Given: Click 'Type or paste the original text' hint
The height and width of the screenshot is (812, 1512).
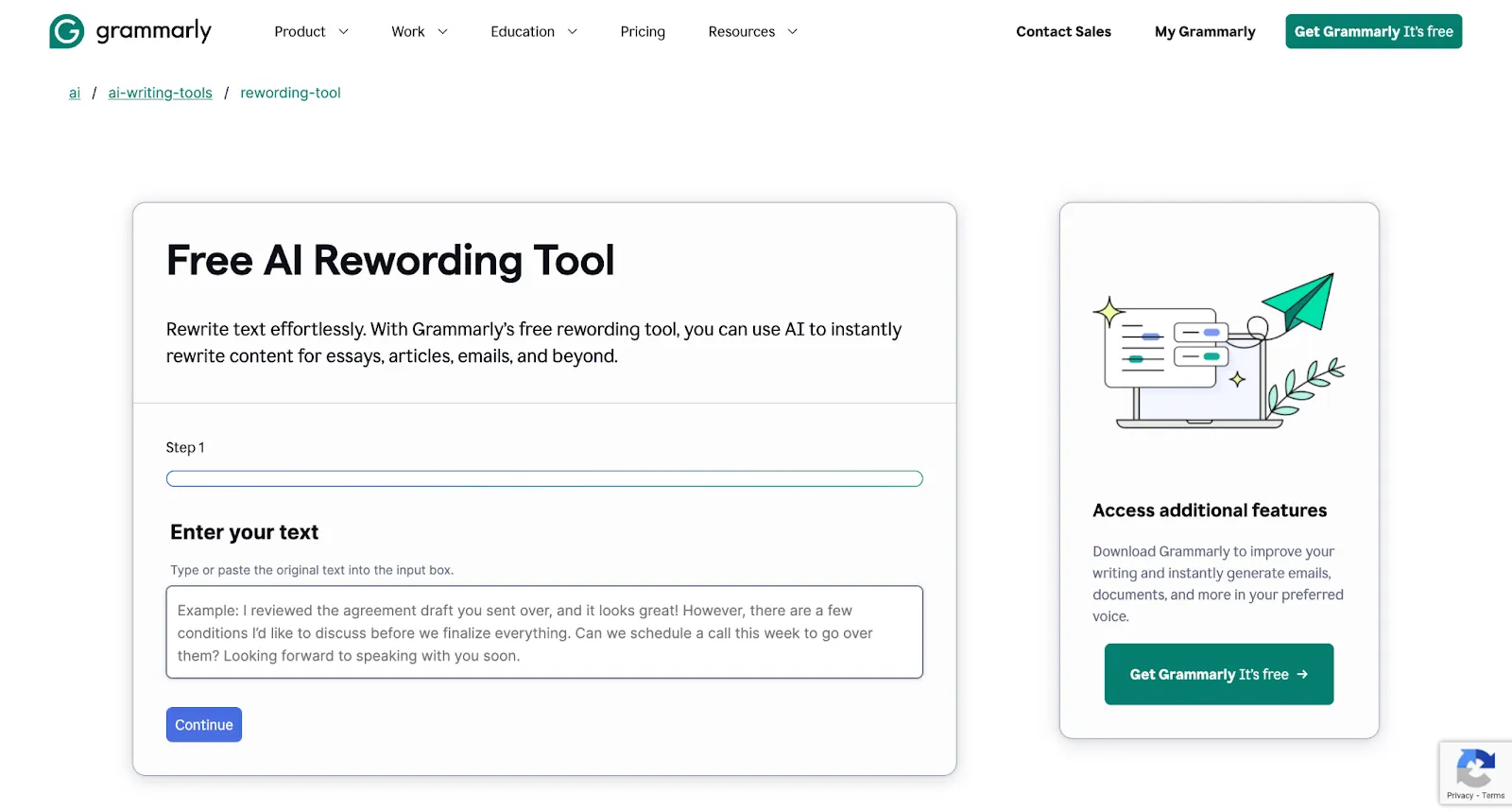Looking at the screenshot, I should click(312, 570).
